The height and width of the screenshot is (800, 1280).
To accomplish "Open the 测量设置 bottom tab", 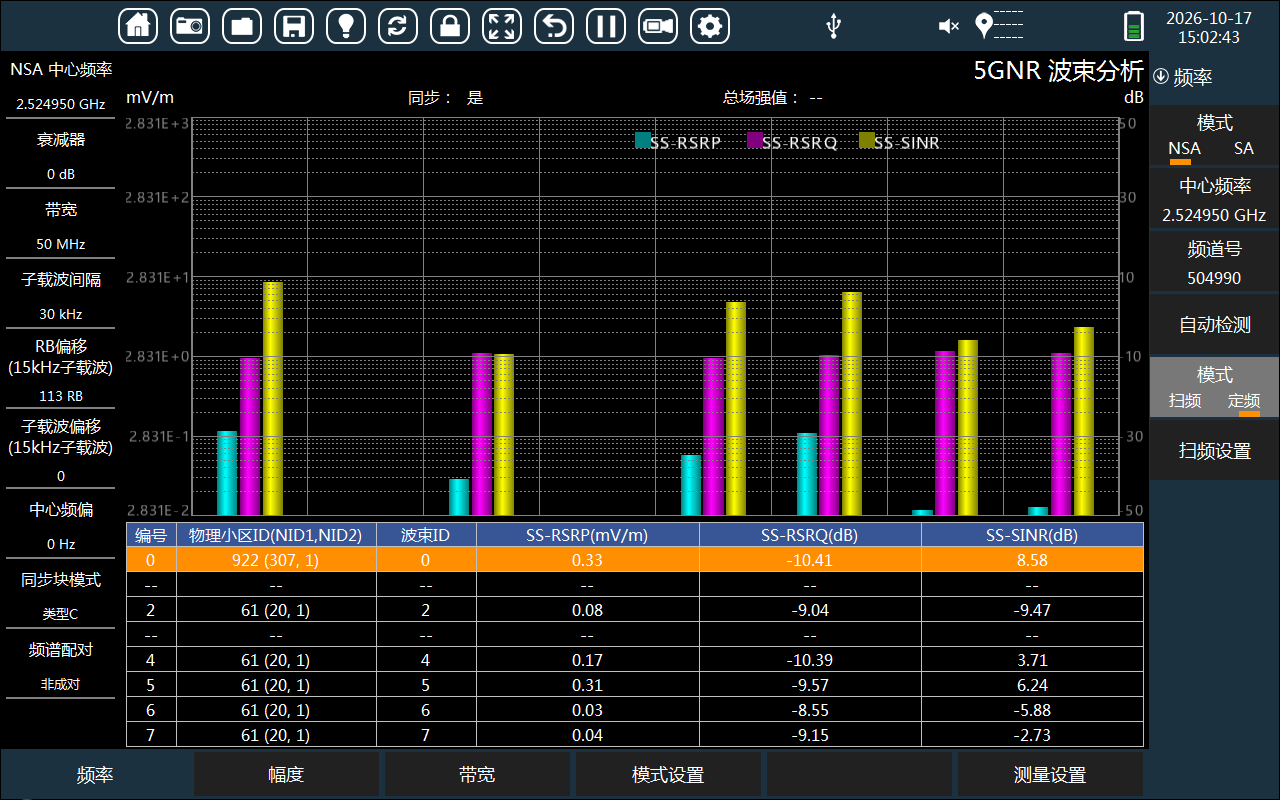I will pyautogui.click(x=1050, y=775).
